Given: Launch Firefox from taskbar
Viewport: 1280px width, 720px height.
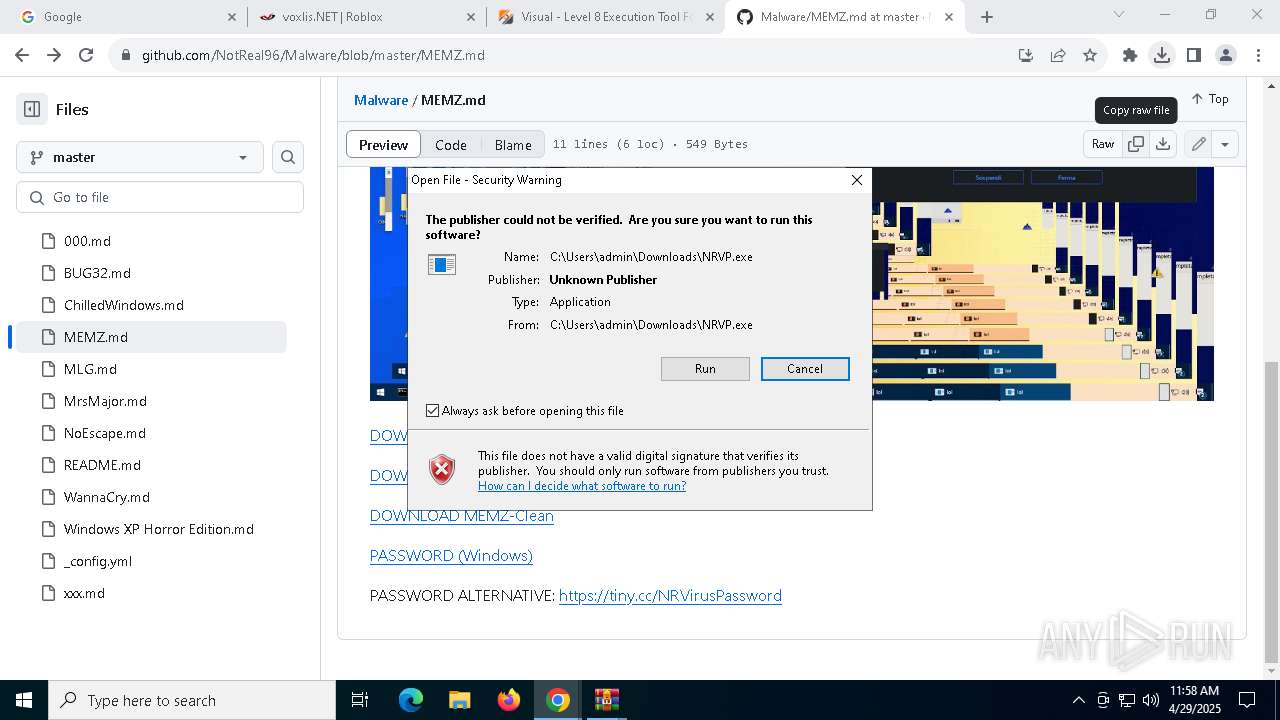Looking at the screenshot, I should coord(509,700).
